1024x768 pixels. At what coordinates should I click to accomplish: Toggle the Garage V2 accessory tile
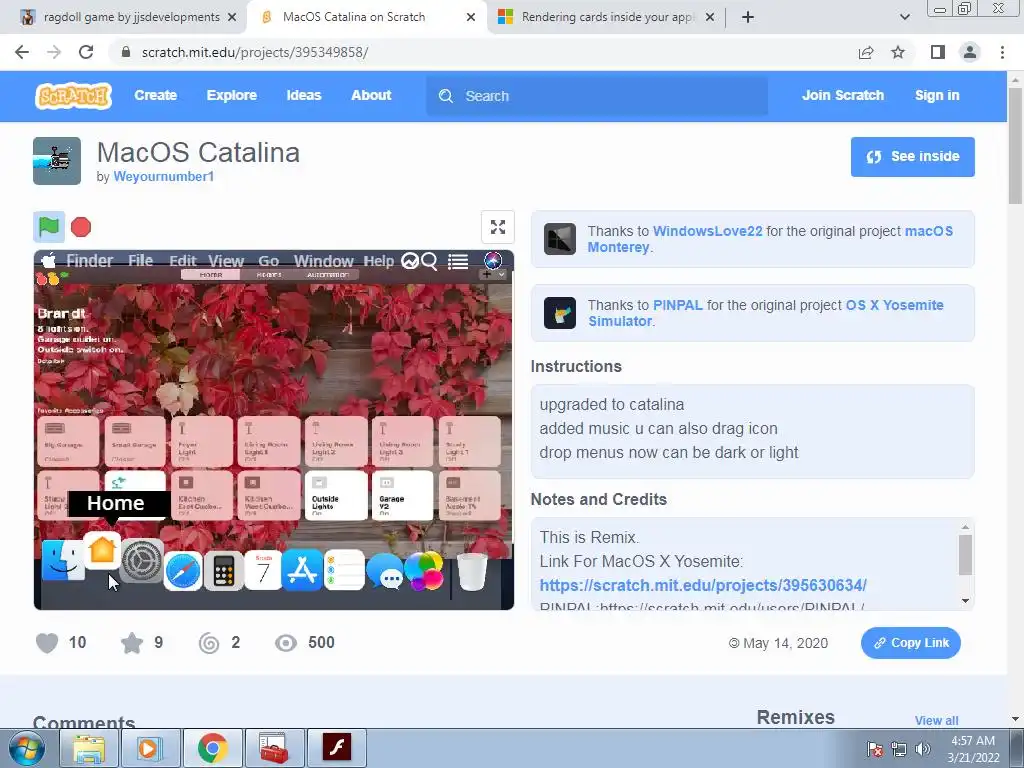pos(402,495)
